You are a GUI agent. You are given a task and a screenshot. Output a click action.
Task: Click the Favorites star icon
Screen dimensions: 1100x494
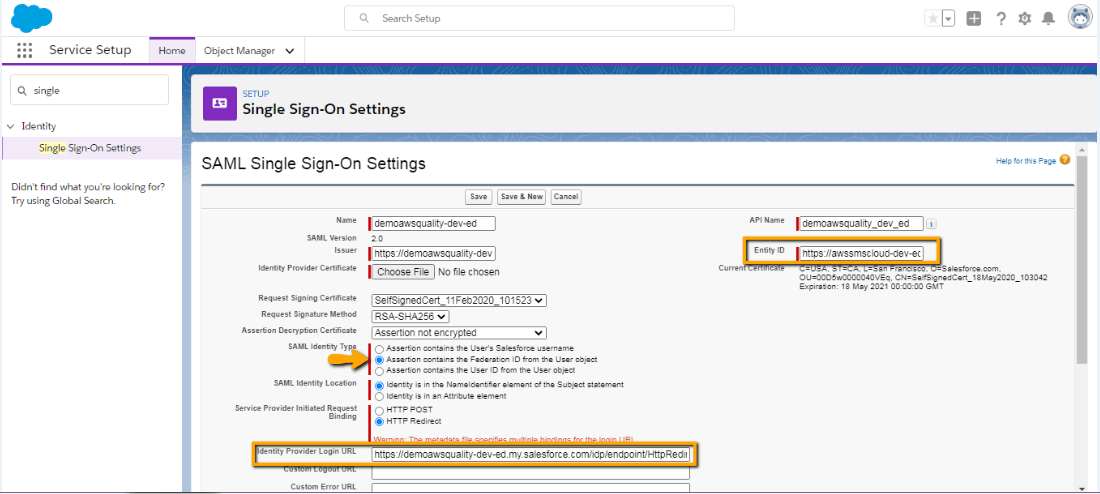point(933,19)
